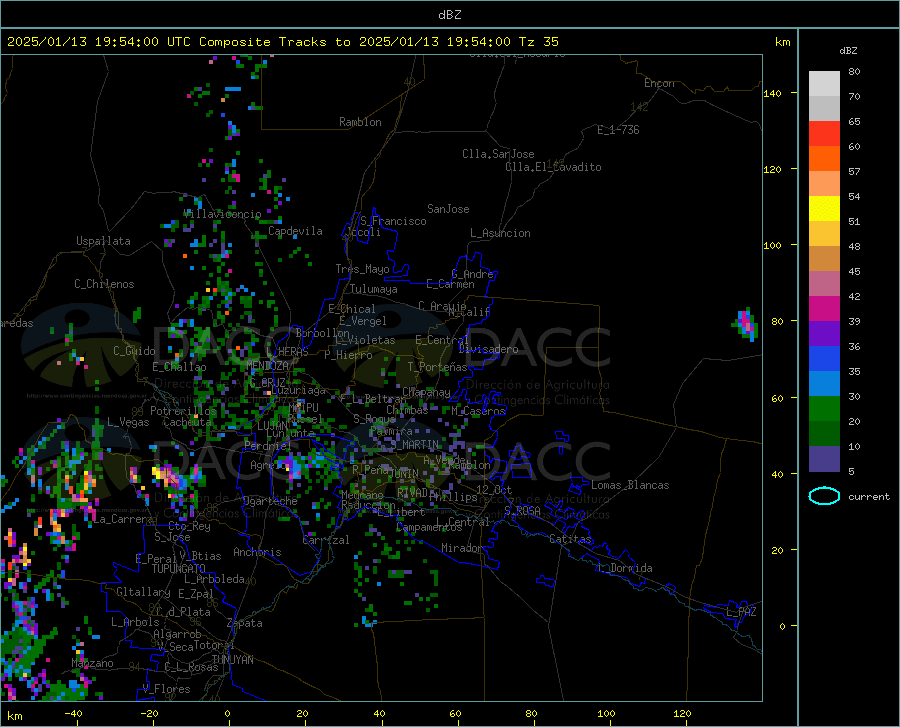Image resolution: width=900 pixels, height=727 pixels.
Task: Click the 'Uspallata' town label
Action: tap(103, 241)
